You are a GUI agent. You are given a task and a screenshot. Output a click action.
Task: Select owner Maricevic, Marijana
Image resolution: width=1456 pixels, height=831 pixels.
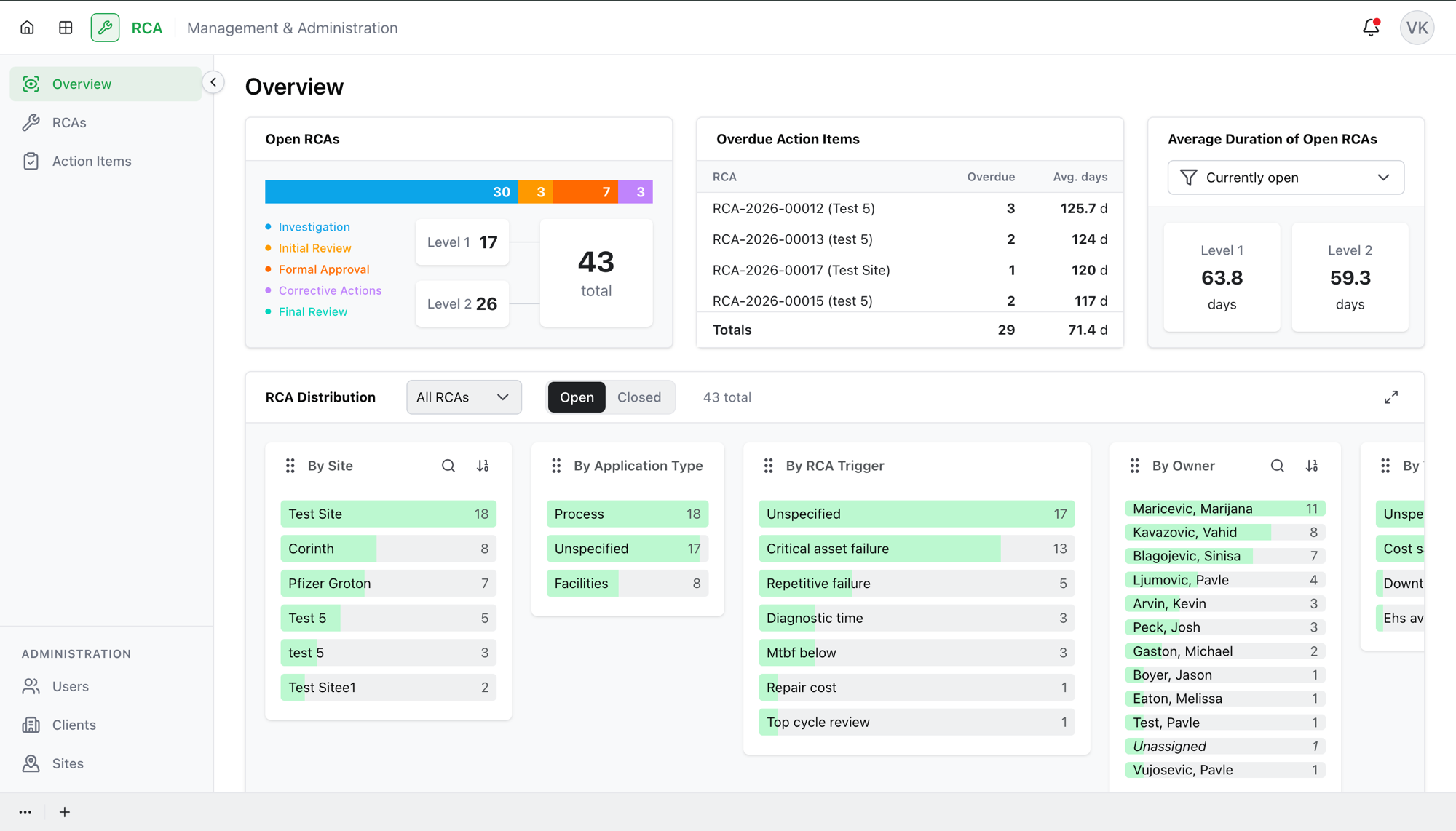point(1224,509)
